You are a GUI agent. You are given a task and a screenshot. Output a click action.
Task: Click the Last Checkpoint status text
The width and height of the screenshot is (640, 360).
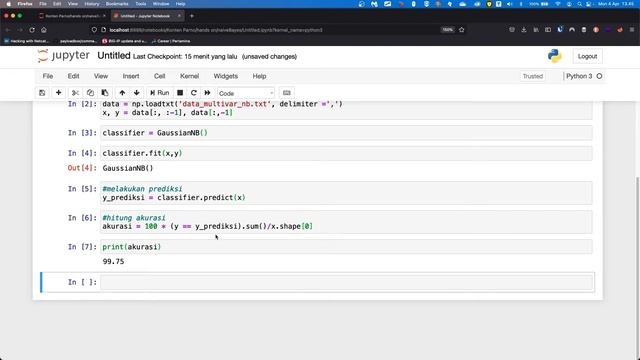pos(185,57)
